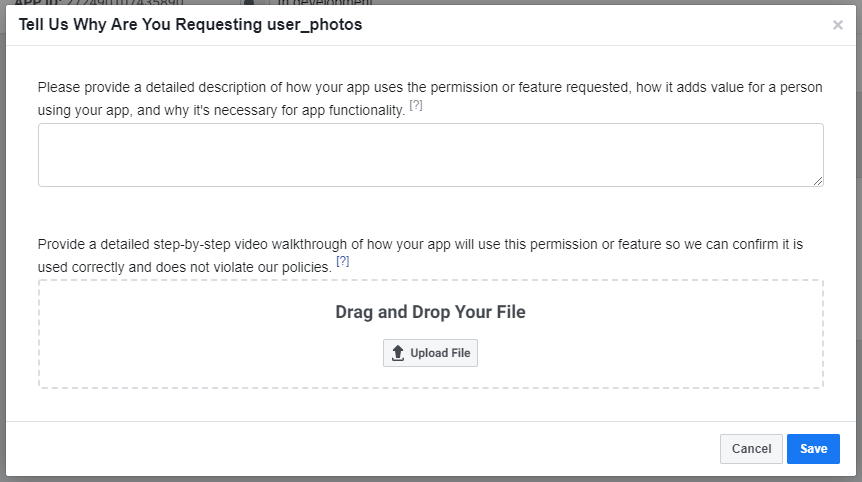862x482 pixels.
Task: Close the user_photos request dialog
Action: tap(837, 25)
